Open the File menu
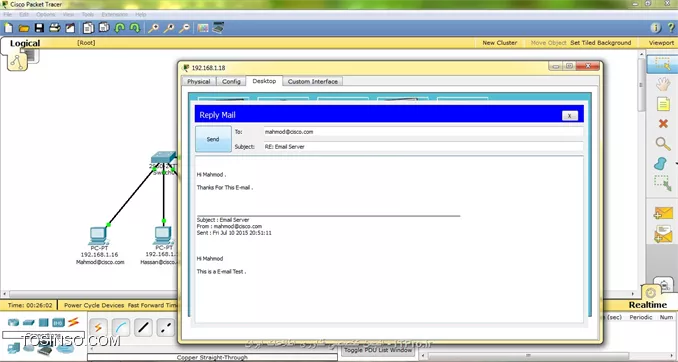Screen dimensions: 678x362 (7, 14)
